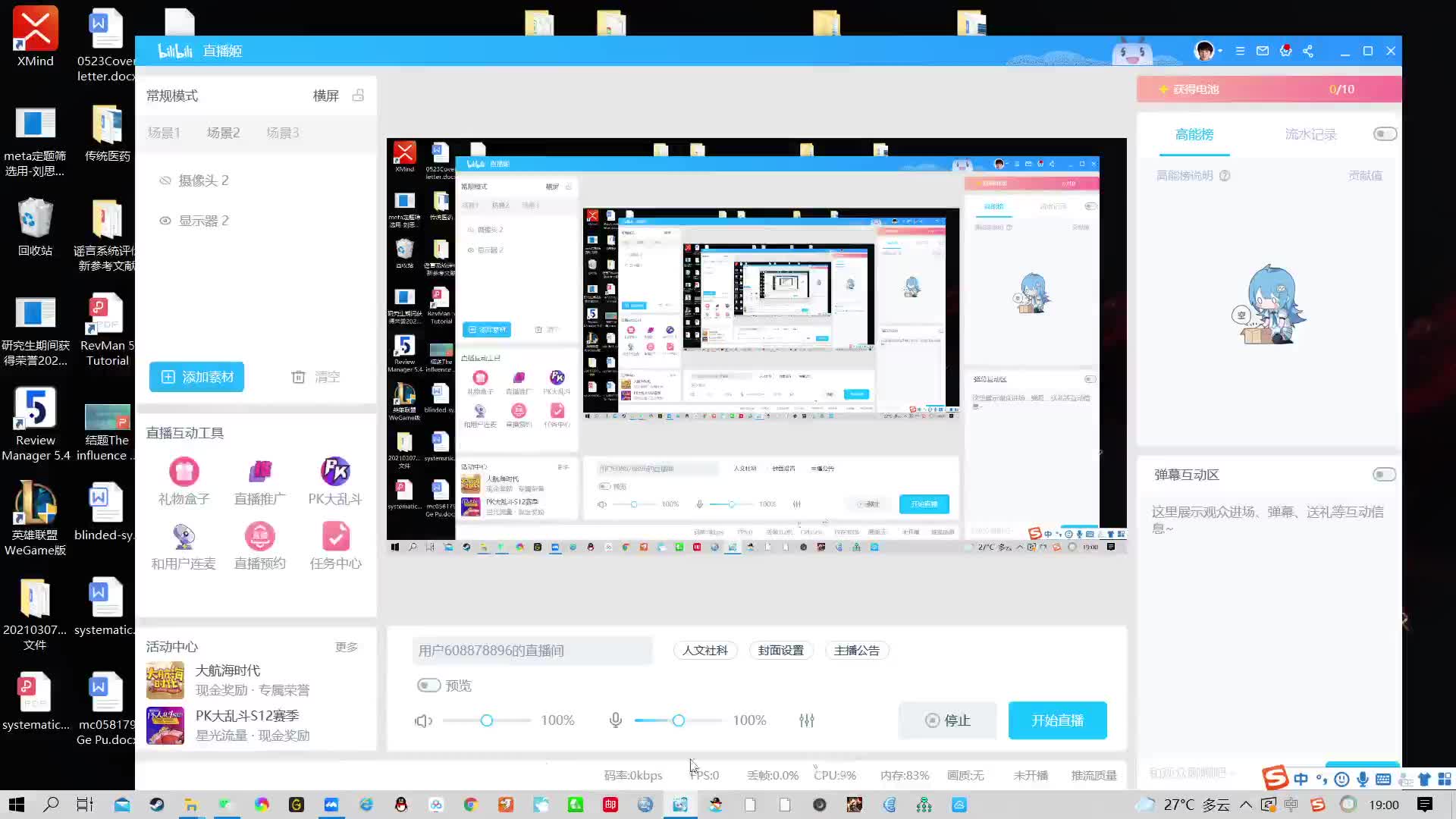
Task: Open XMind desktop shortcut
Action: coord(36,36)
